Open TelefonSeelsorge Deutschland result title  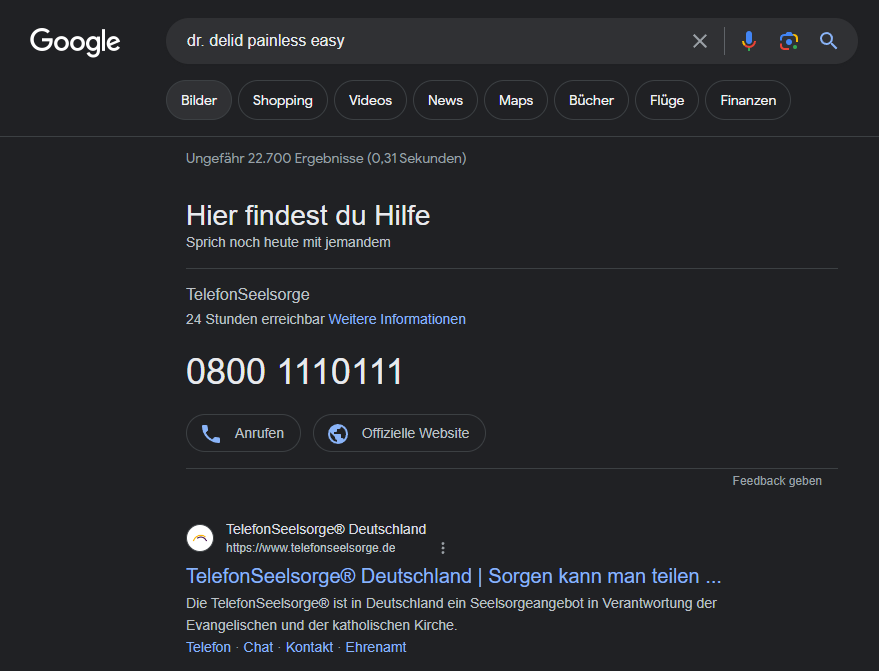click(x=454, y=576)
